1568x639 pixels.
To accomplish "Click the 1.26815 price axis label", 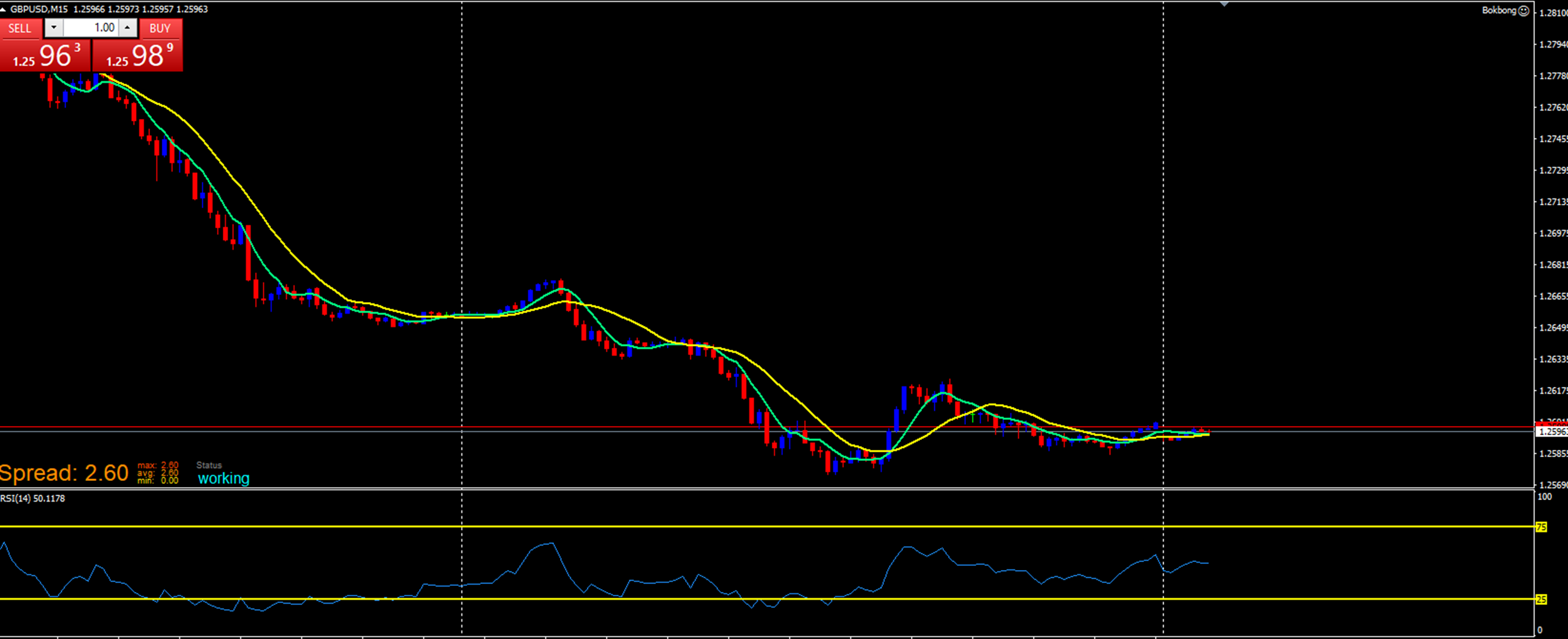I will click(1553, 265).
